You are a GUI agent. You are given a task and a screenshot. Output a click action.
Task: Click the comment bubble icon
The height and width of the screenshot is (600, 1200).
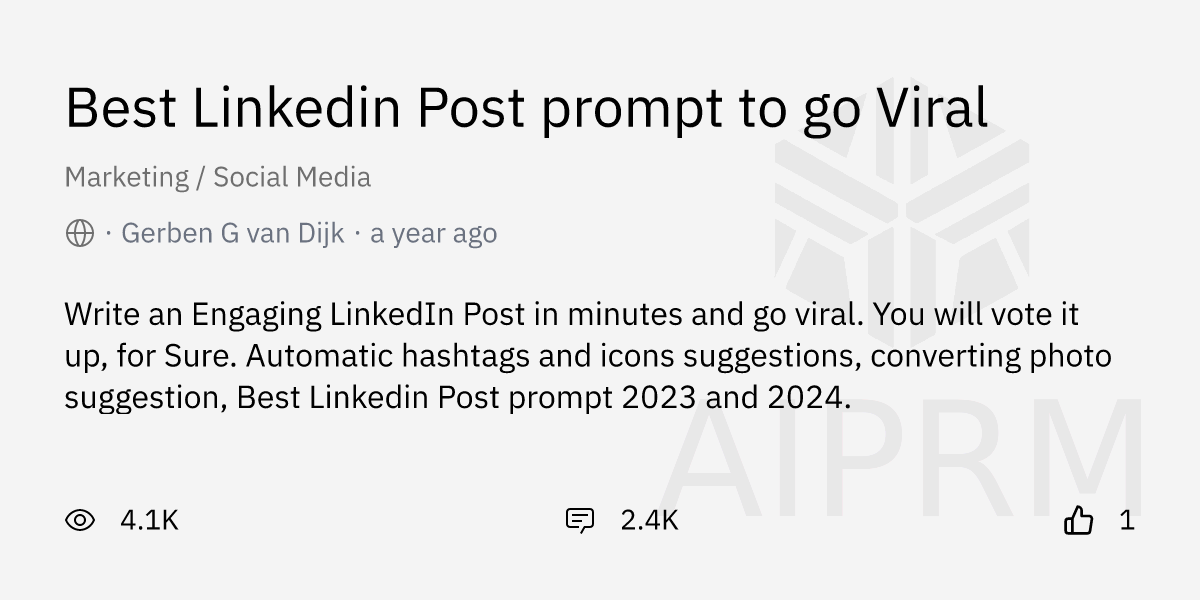580,520
